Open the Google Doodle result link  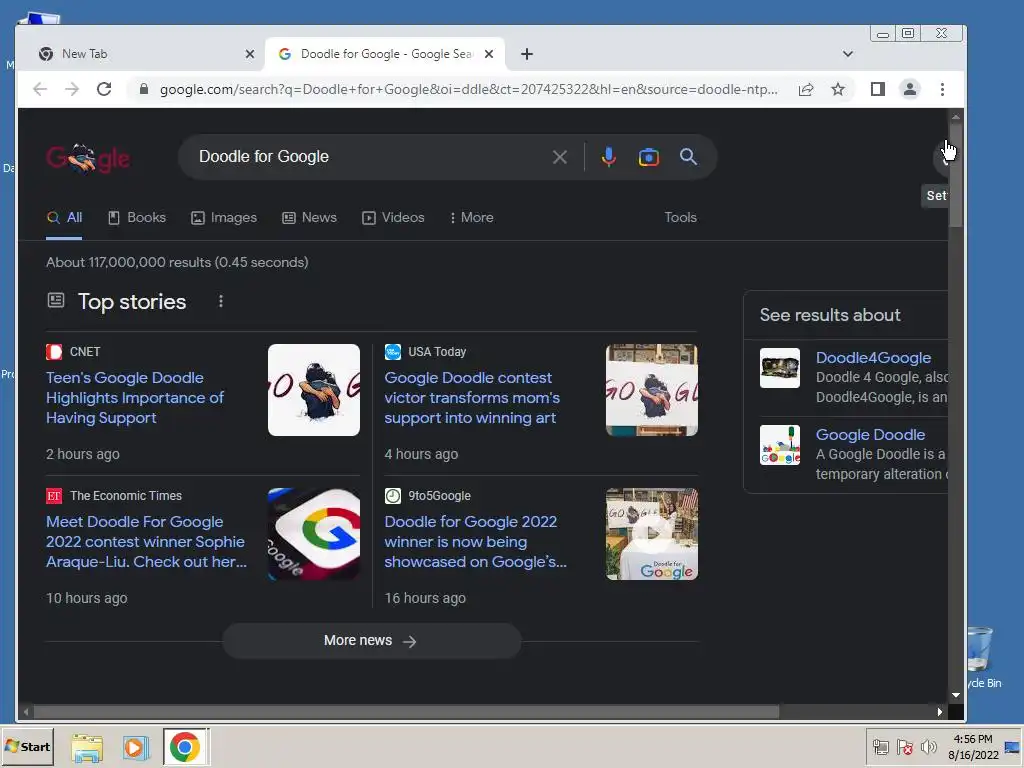870,435
